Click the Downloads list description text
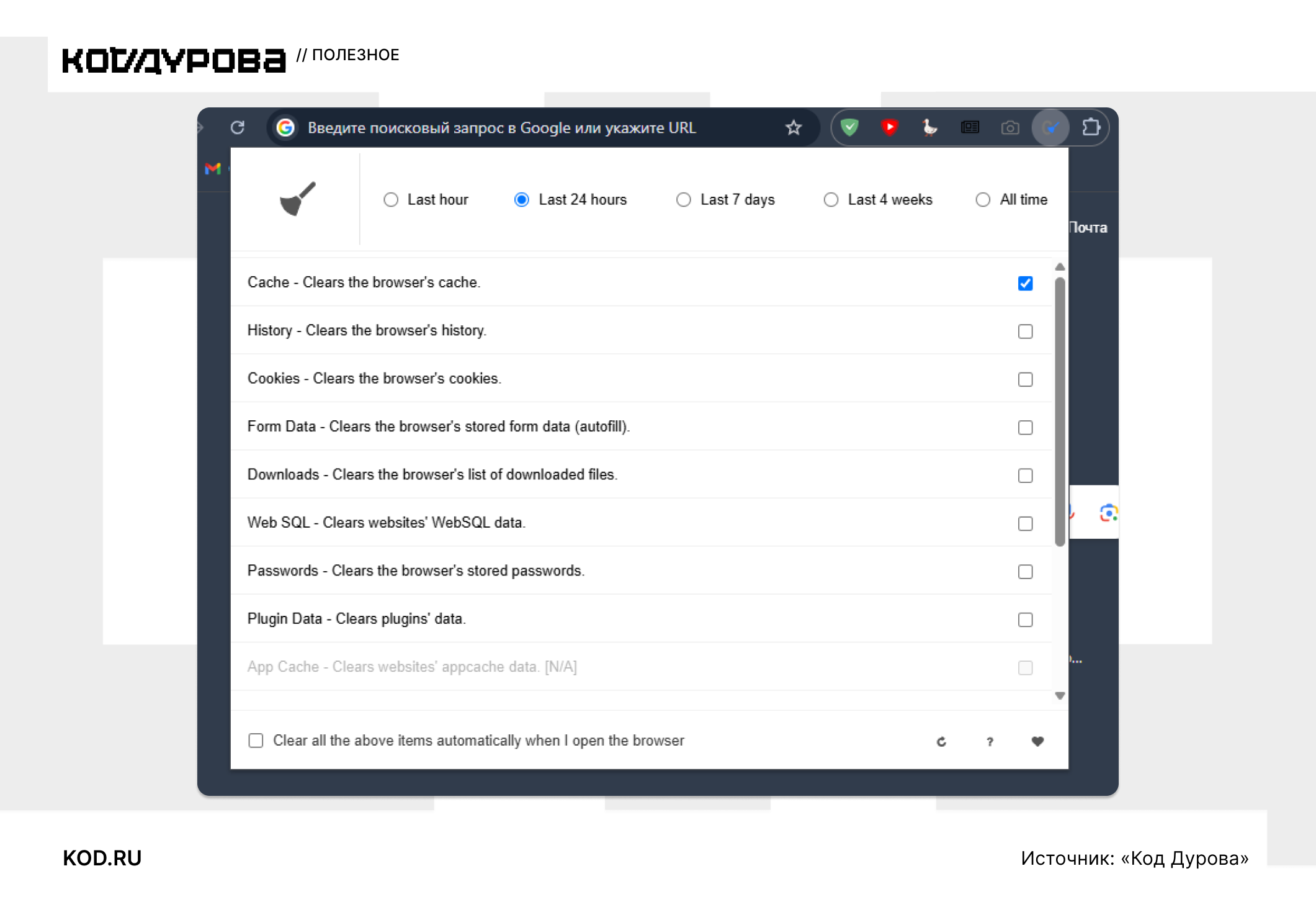This screenshot has height=902, width=1316. [432, 474]
